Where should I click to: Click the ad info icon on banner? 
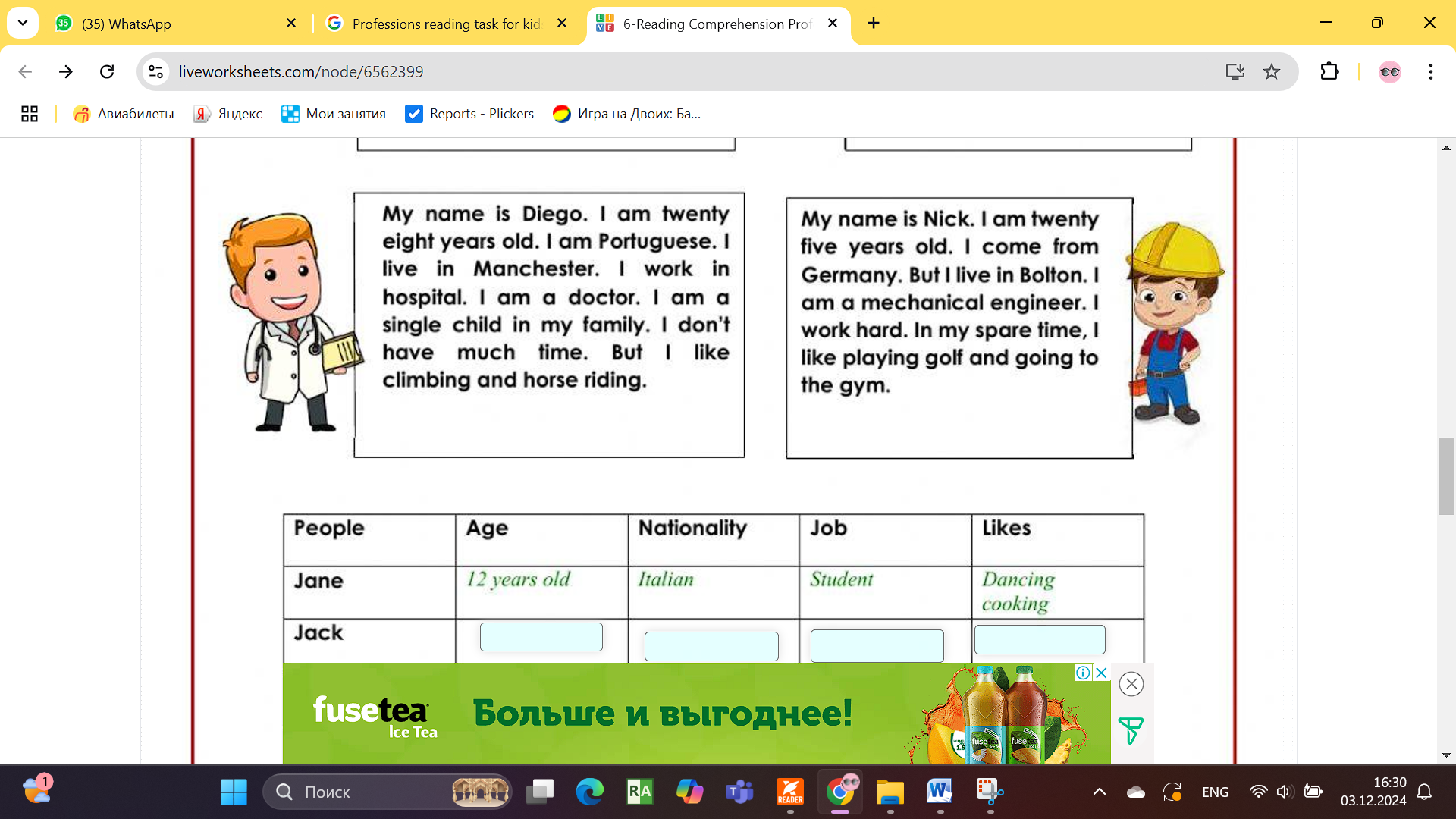coord(1083,673)
